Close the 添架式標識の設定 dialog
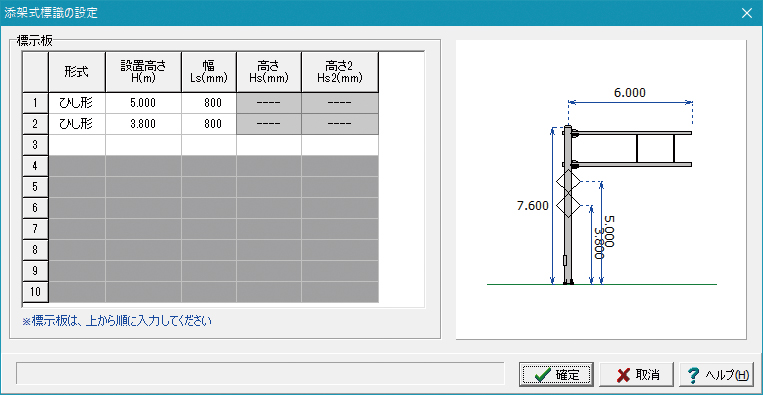The height and width of the screenshot is (395, 763). (x=746, y=13)
